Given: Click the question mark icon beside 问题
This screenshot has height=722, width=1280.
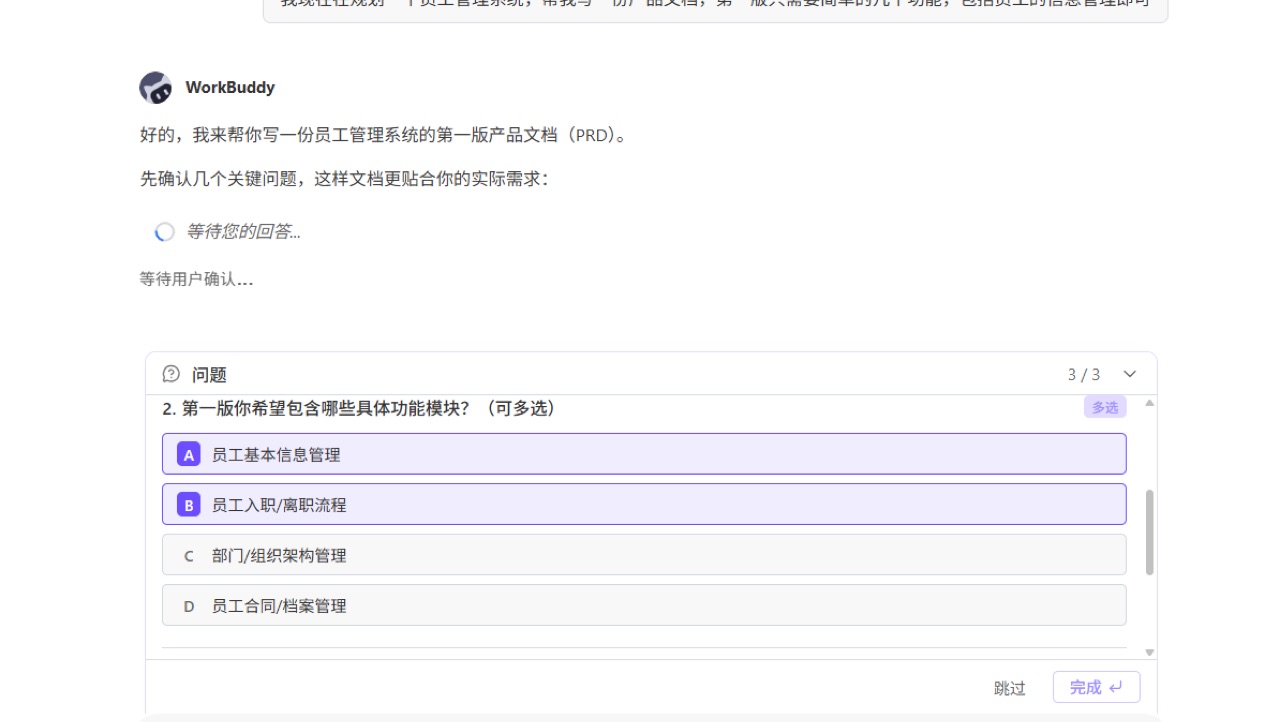Looking at the screenshot, I should [x=171, y=374].
